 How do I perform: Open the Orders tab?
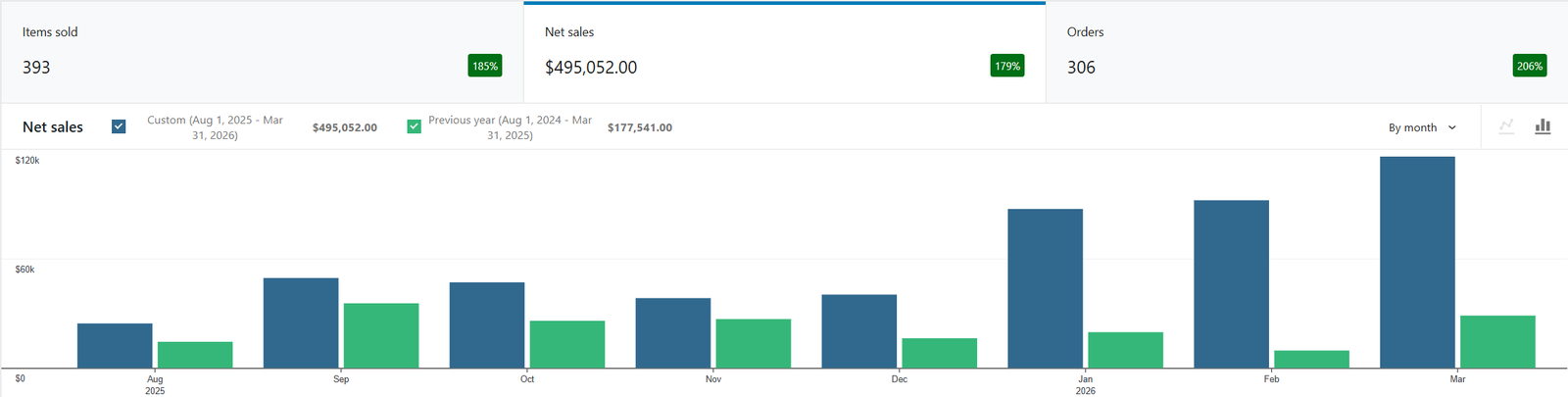pos(1306,52)
